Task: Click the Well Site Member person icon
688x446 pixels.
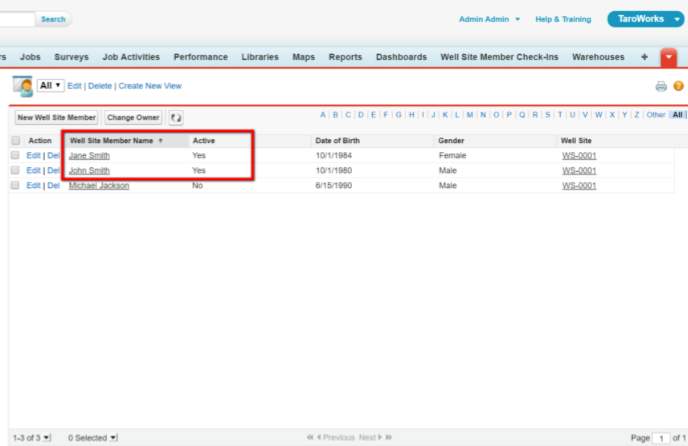Action: pos(22,86)
